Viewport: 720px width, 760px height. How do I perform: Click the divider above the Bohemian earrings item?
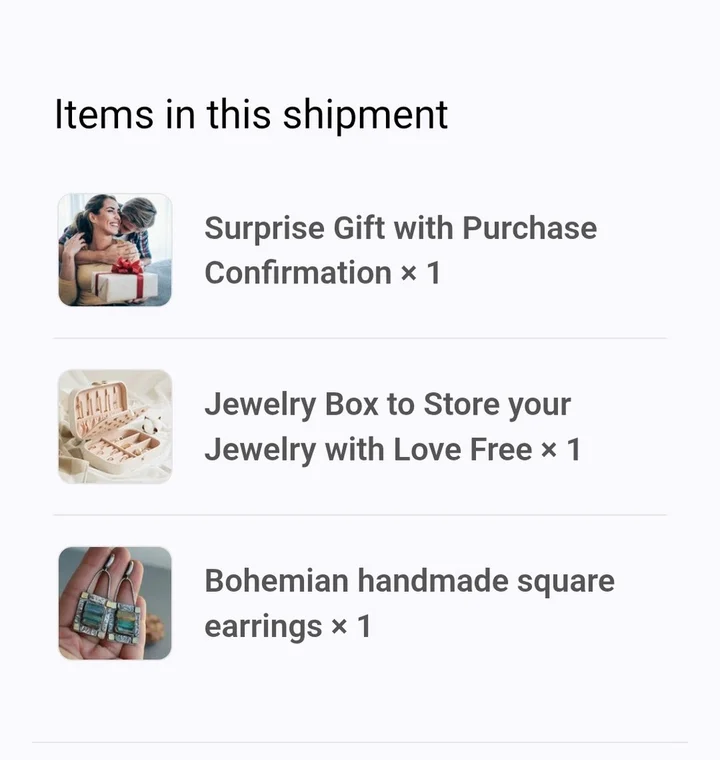tap(360, 516)
